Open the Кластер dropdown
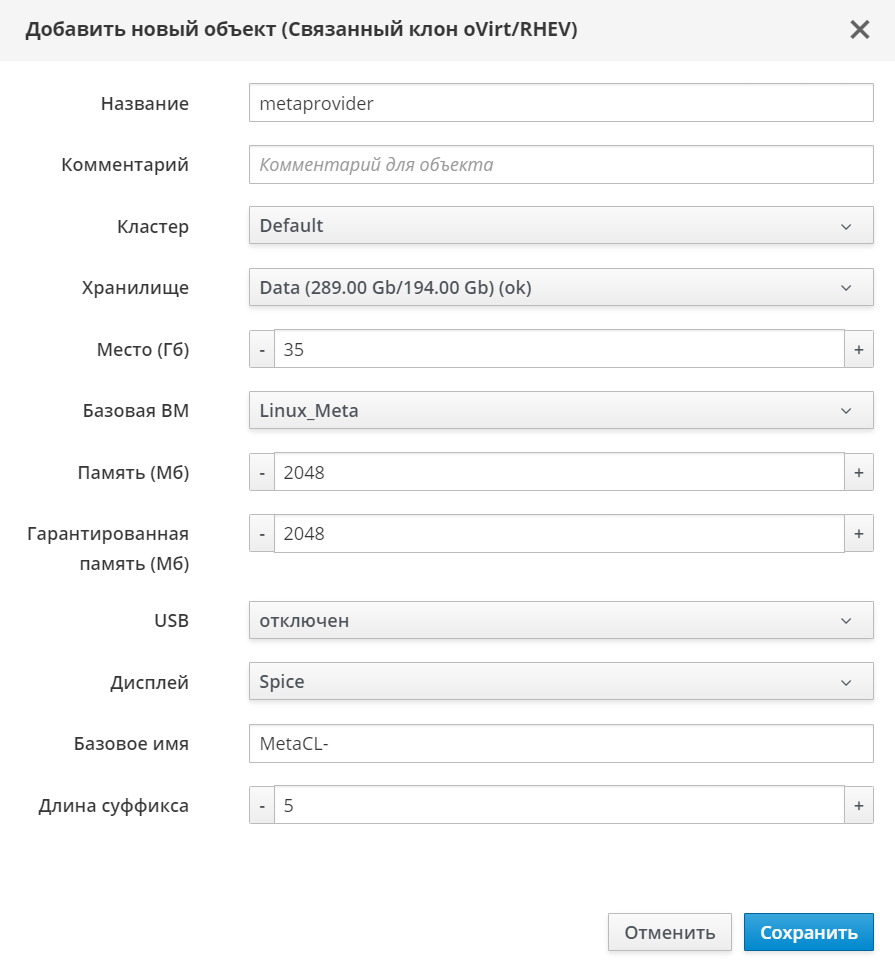 pyautogui.click(x=560, y=226)
